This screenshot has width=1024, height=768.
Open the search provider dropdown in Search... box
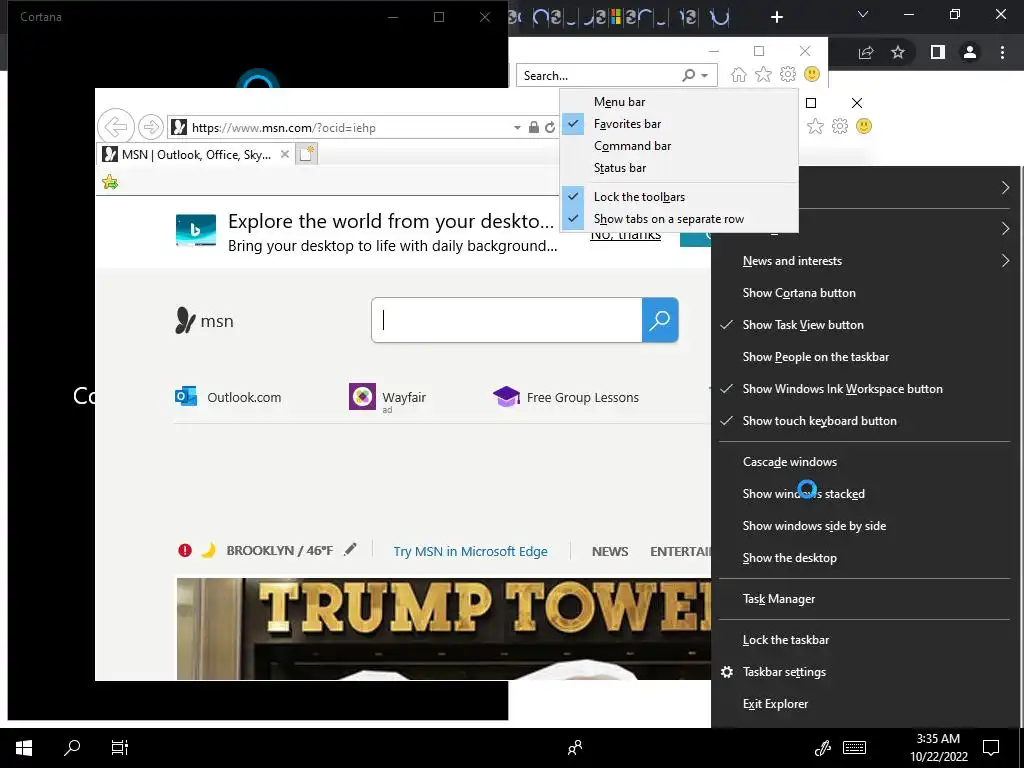click(x=705, y=76)
